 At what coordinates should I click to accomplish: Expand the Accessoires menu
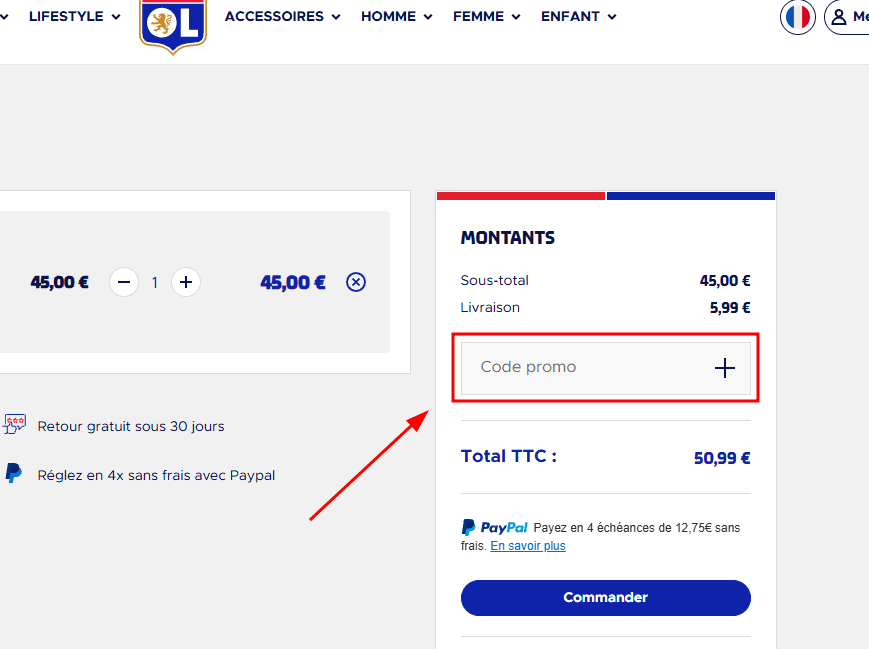282,16
